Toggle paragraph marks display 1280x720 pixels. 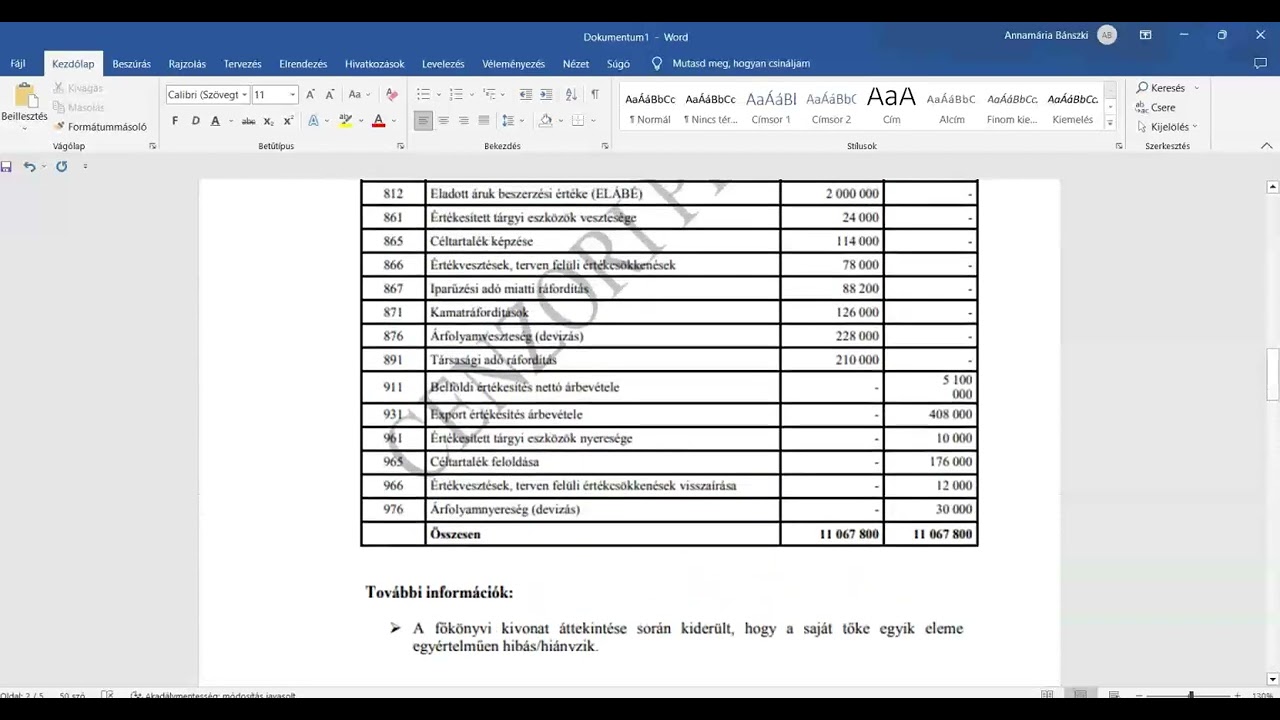595,95
